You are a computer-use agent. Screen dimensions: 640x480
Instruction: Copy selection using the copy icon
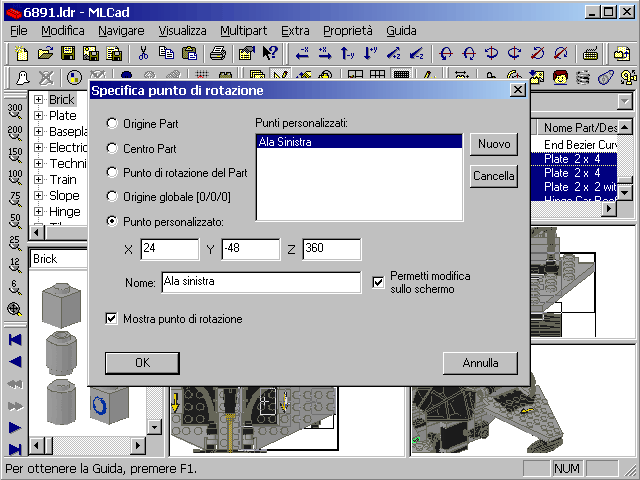(166, 53)
